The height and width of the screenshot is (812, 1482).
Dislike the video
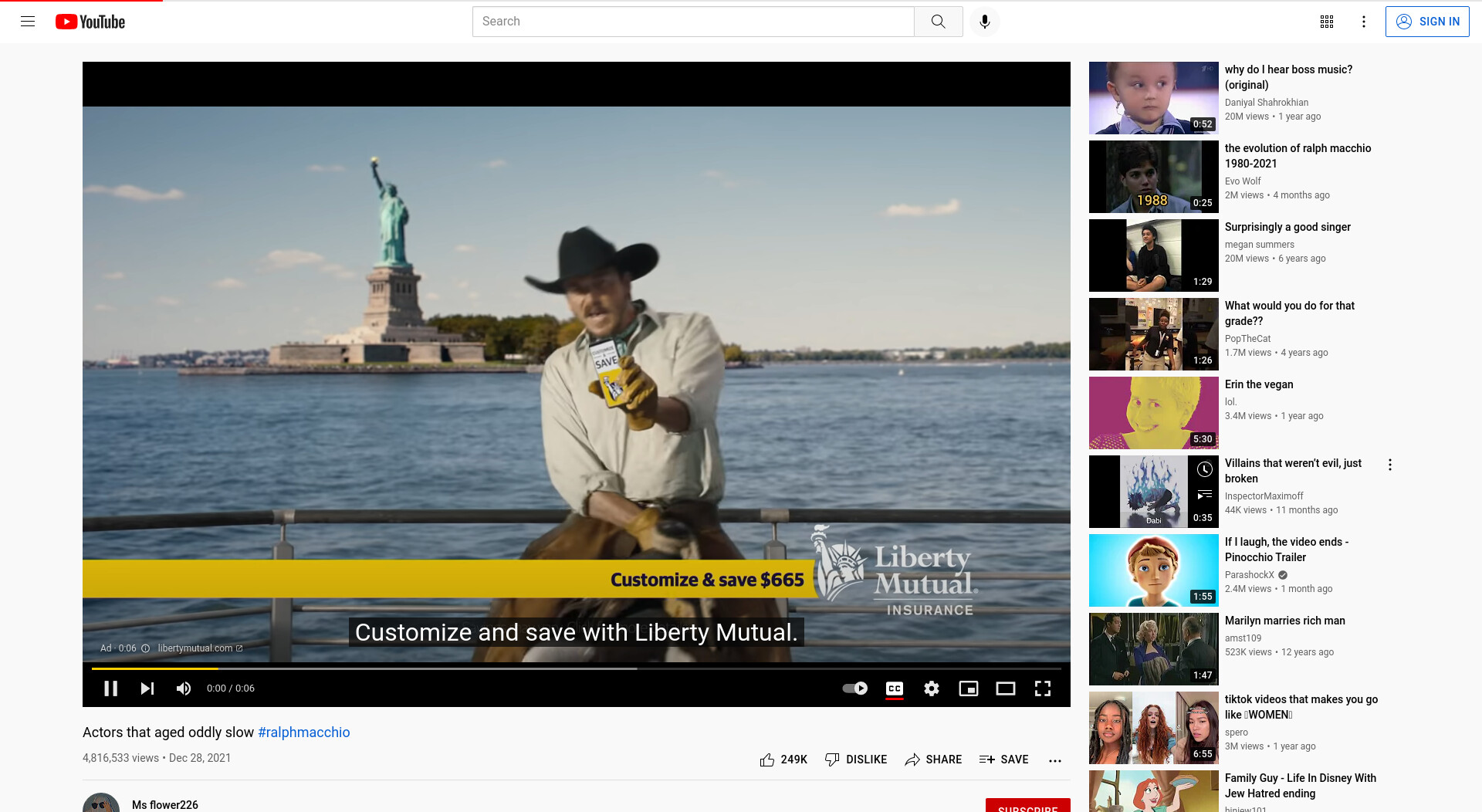coord(856,760)
